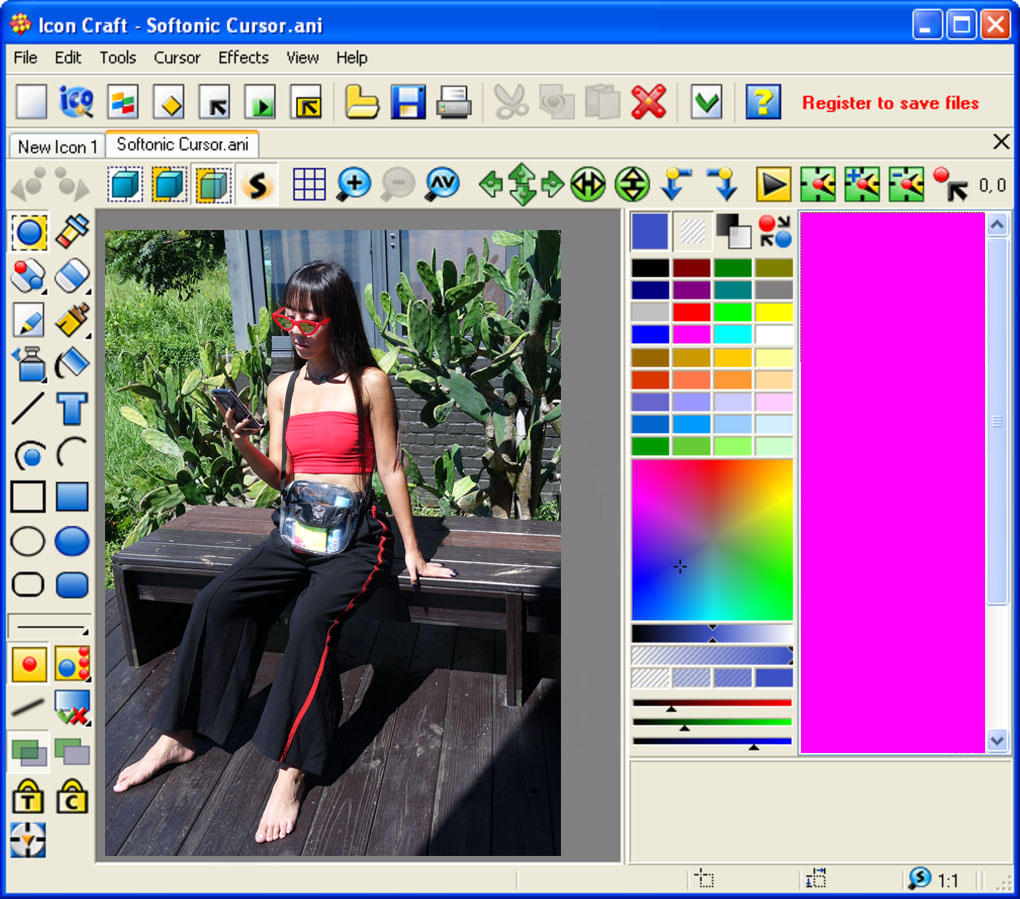Toggle the T padlock lock button
Screen dimensions: 1020x899
pyautogui.click(x=28, y=796)
